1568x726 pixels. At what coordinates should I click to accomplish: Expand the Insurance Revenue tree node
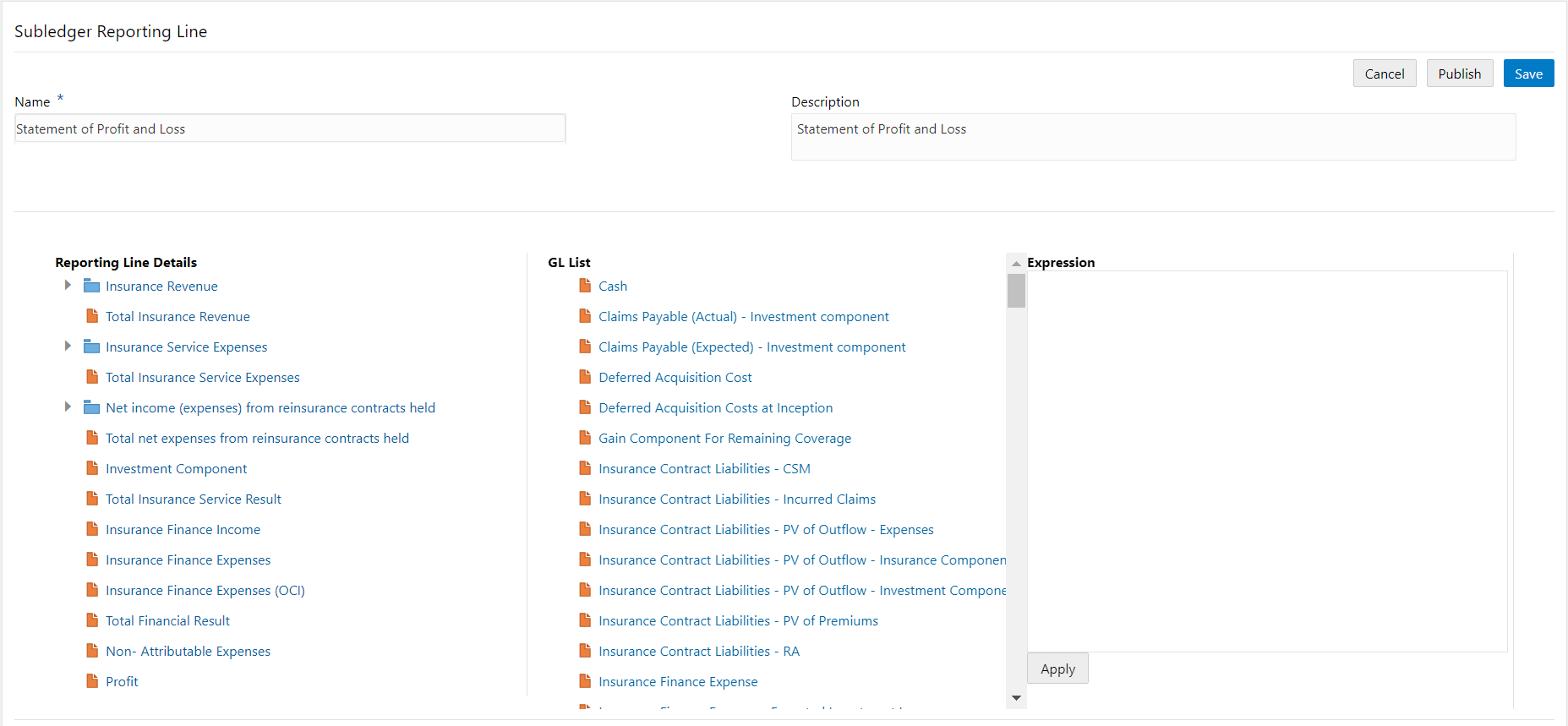68,286
